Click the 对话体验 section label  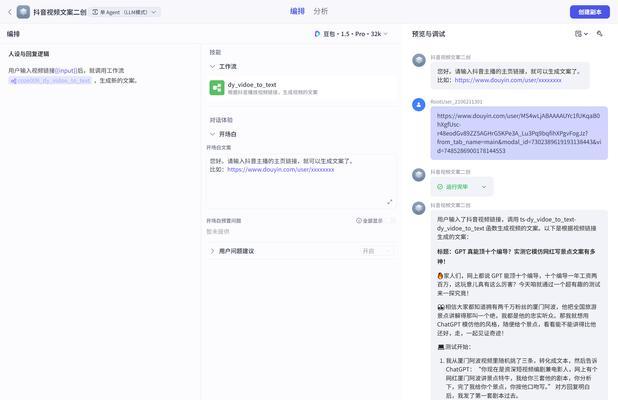221,120
